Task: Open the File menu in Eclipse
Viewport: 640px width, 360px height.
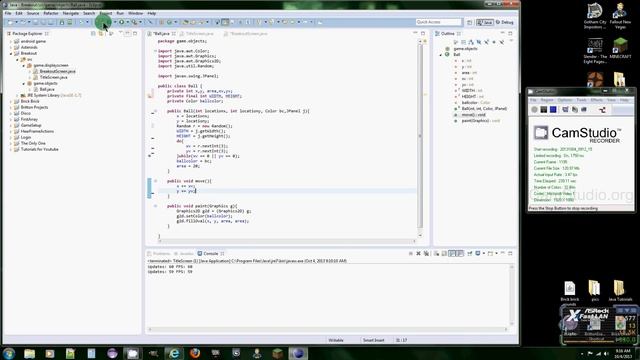Action: point(8,13)
